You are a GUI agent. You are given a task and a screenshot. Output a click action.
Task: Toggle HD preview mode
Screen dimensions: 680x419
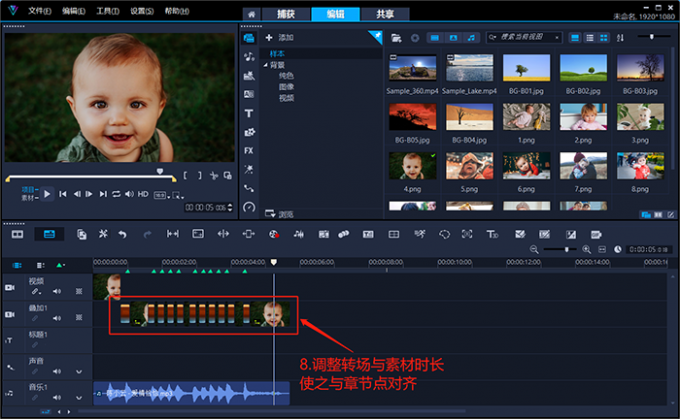pyautogui.click(x=143, y=193)
